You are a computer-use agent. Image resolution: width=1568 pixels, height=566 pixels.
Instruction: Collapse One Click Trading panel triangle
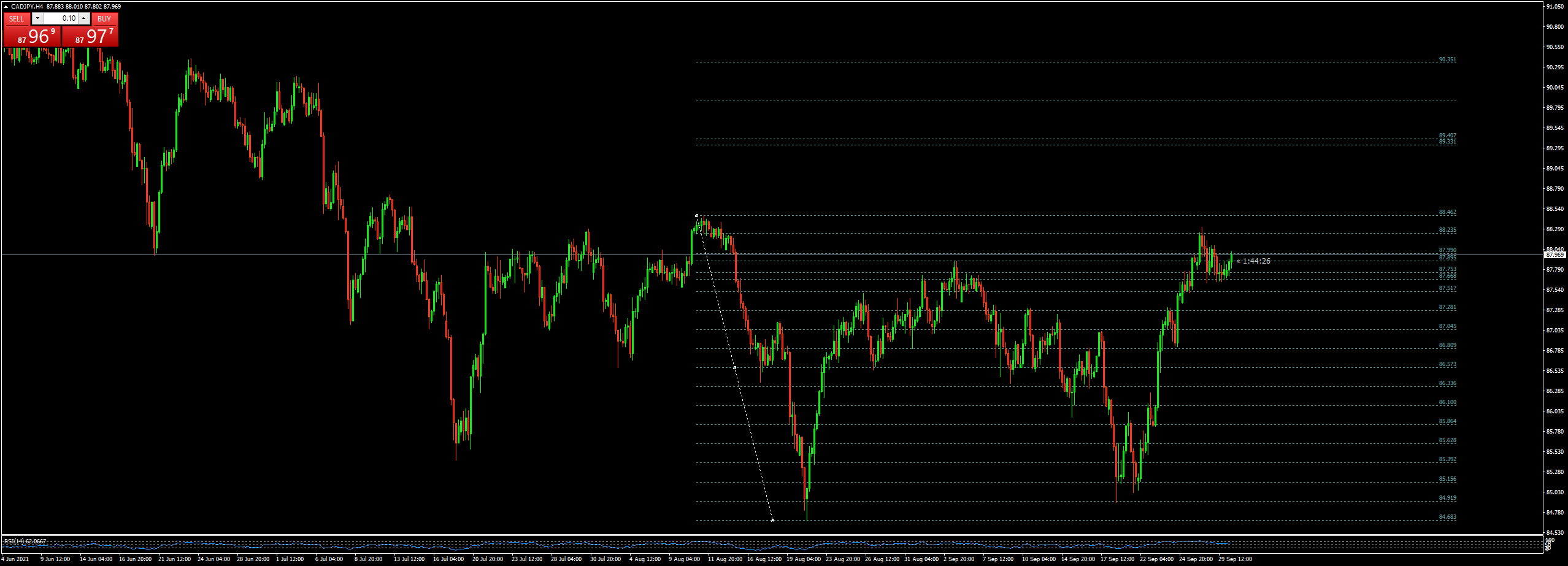point(6,7)
